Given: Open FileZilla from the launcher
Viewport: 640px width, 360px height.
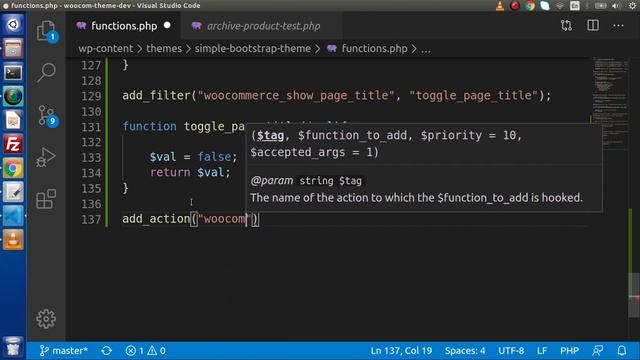Looking at the screenshot, I should coord(13,144).
